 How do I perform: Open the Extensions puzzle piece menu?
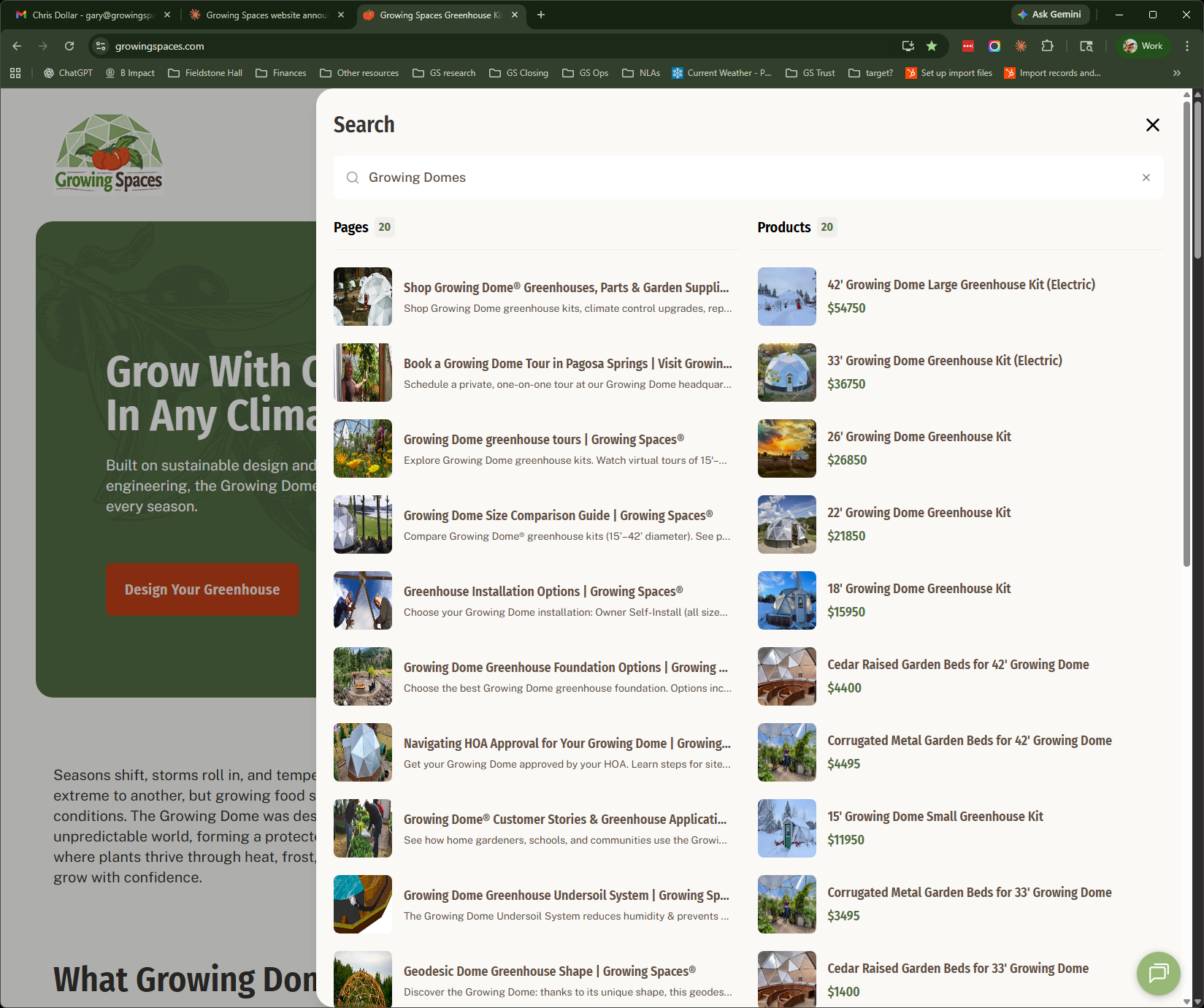point(1048,46)
